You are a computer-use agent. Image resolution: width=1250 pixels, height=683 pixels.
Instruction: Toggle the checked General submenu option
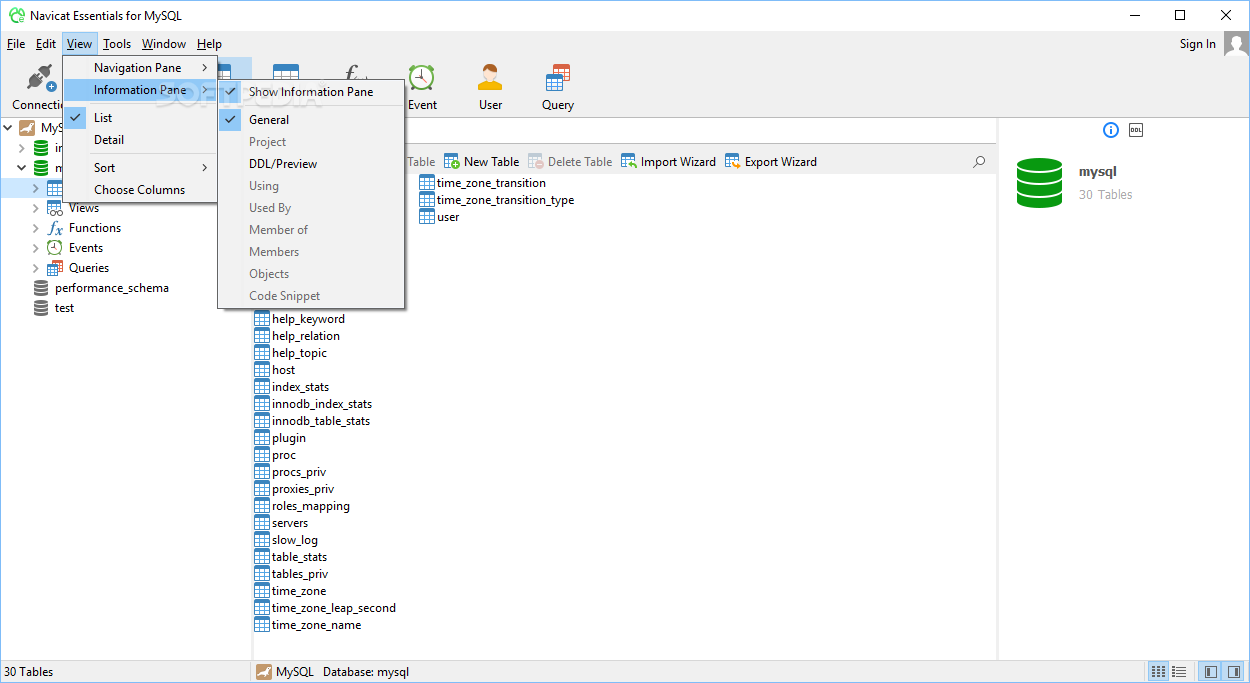(x=311, y=120)
